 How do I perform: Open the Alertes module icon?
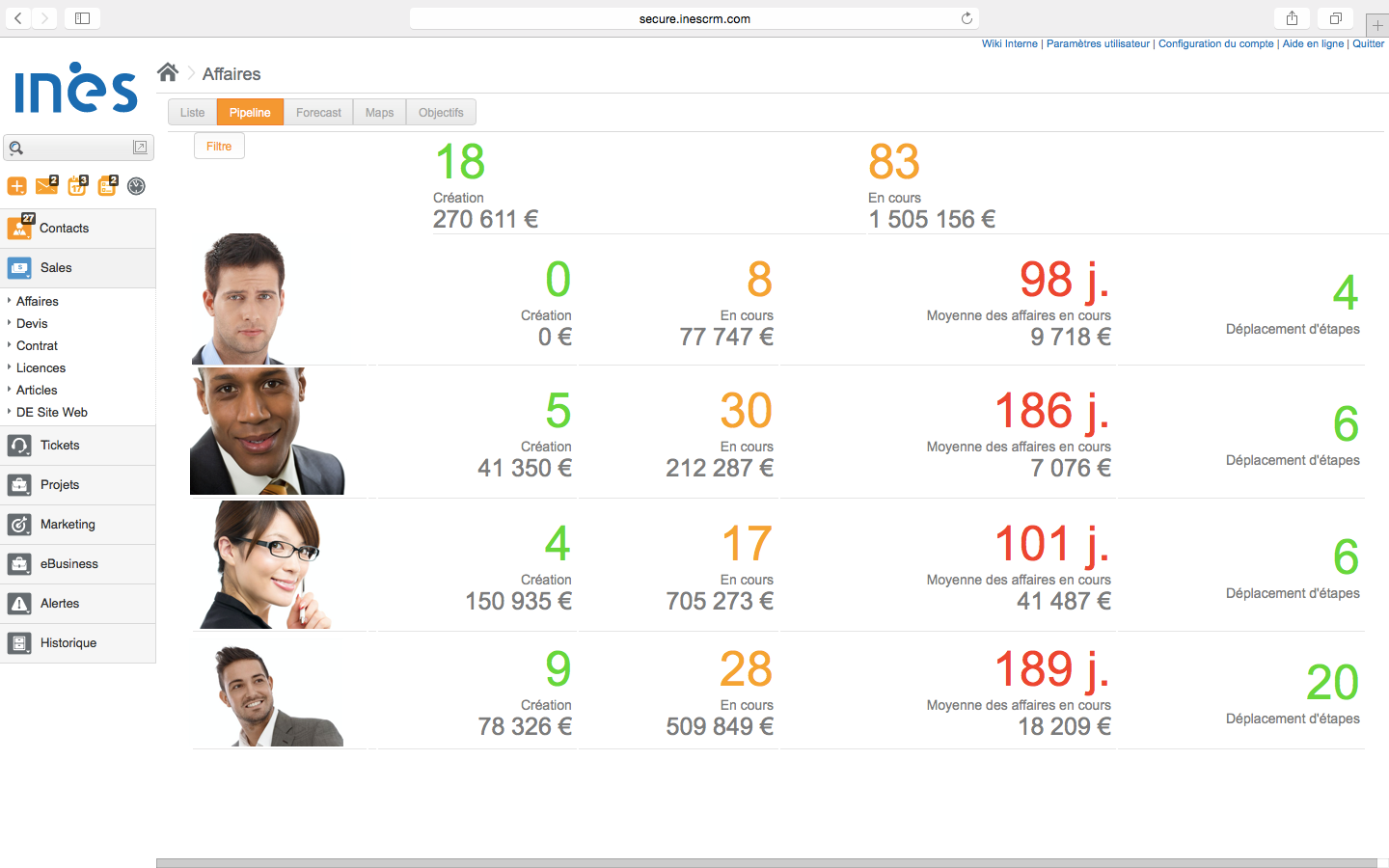point(19,604)
